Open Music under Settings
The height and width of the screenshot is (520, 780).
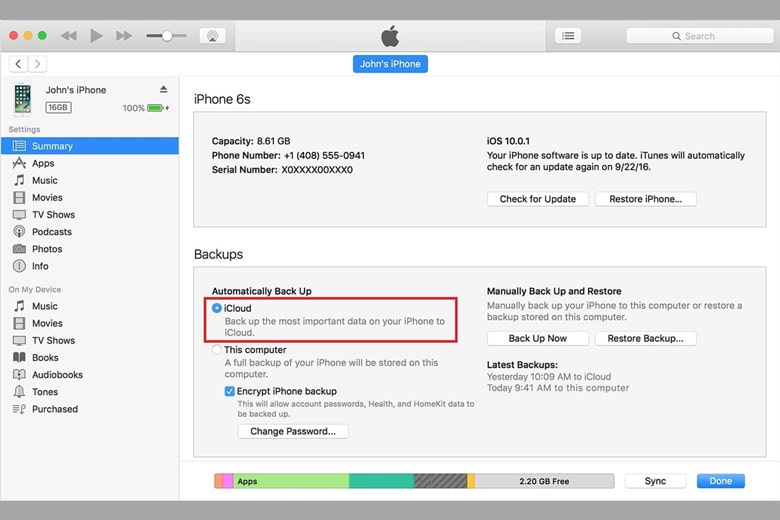tap(90, 180)
